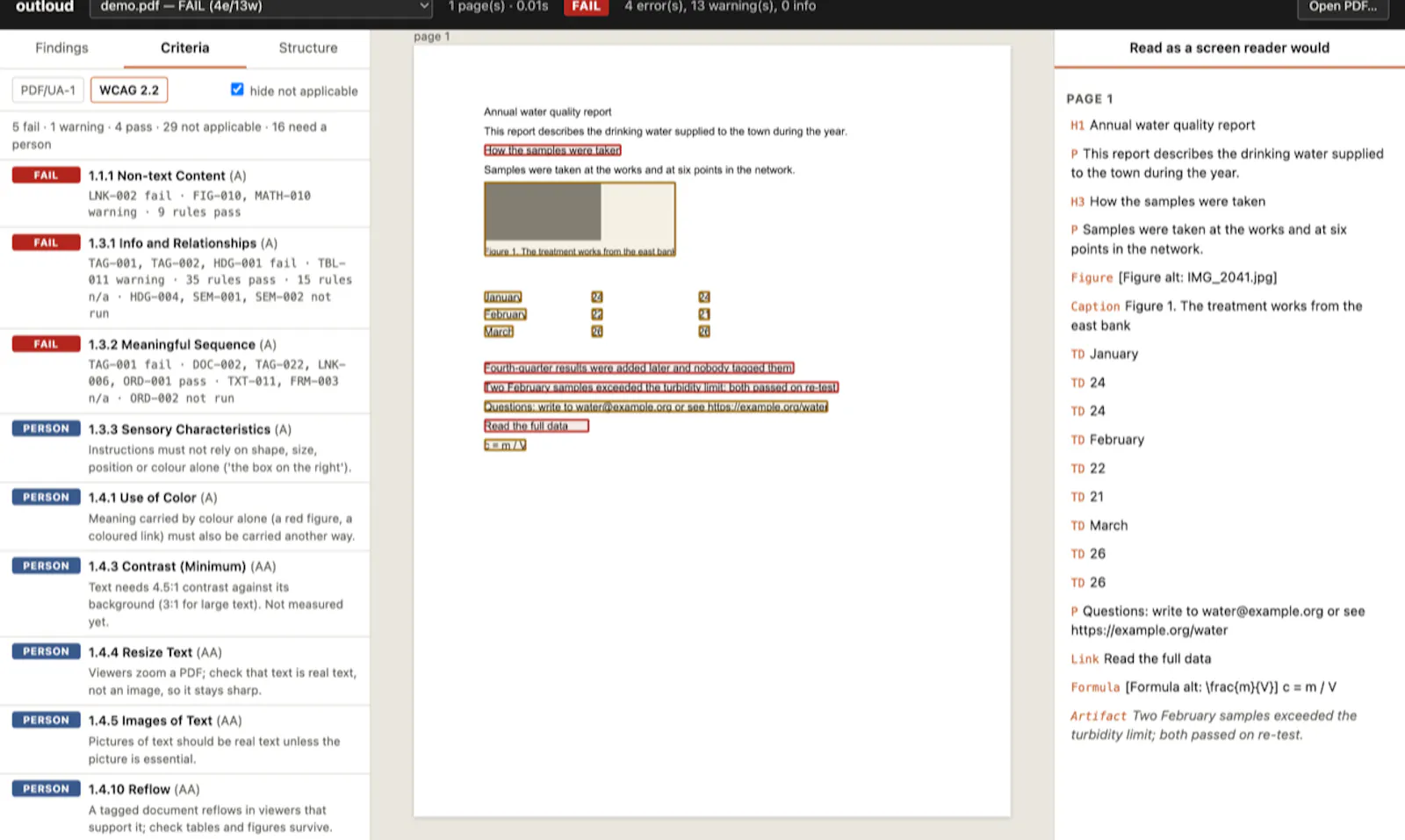
Task: Open criterion 1.3.2 Meaningful Sequence
Action: pyautogui.click(x=184, y=370)
